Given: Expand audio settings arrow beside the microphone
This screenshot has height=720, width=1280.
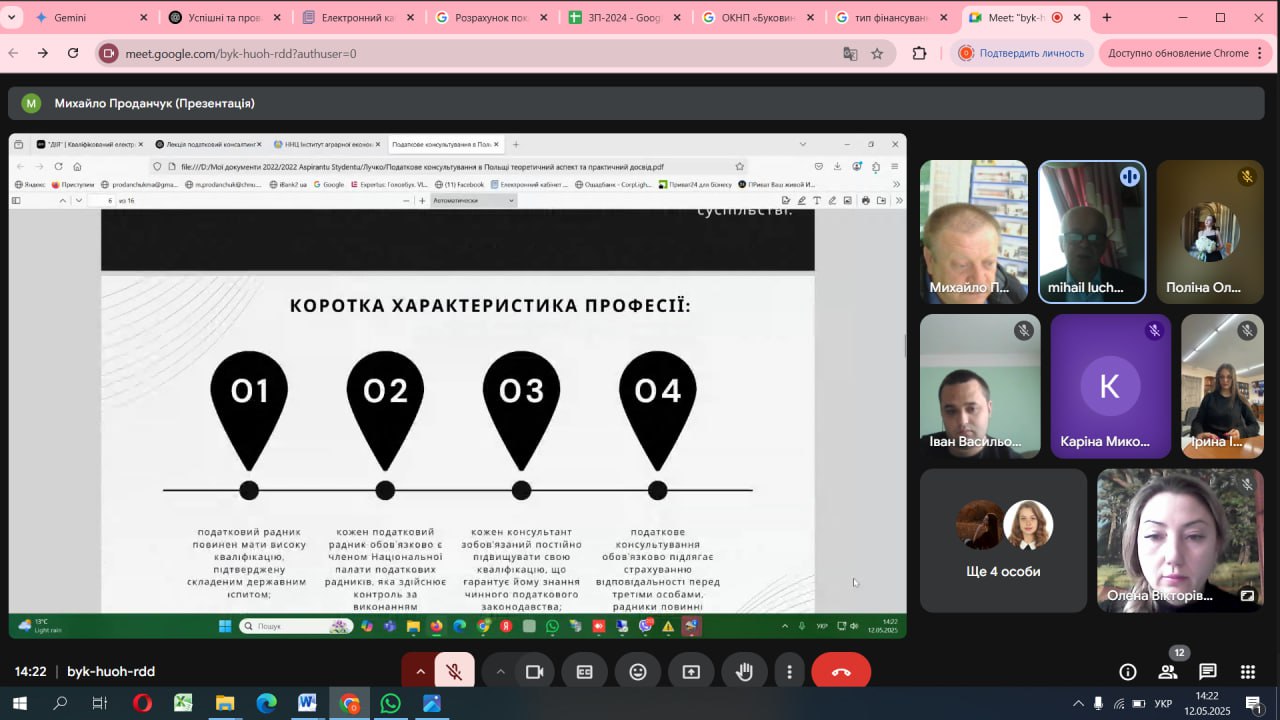Looking at the screenshot, I should (420, 672).
